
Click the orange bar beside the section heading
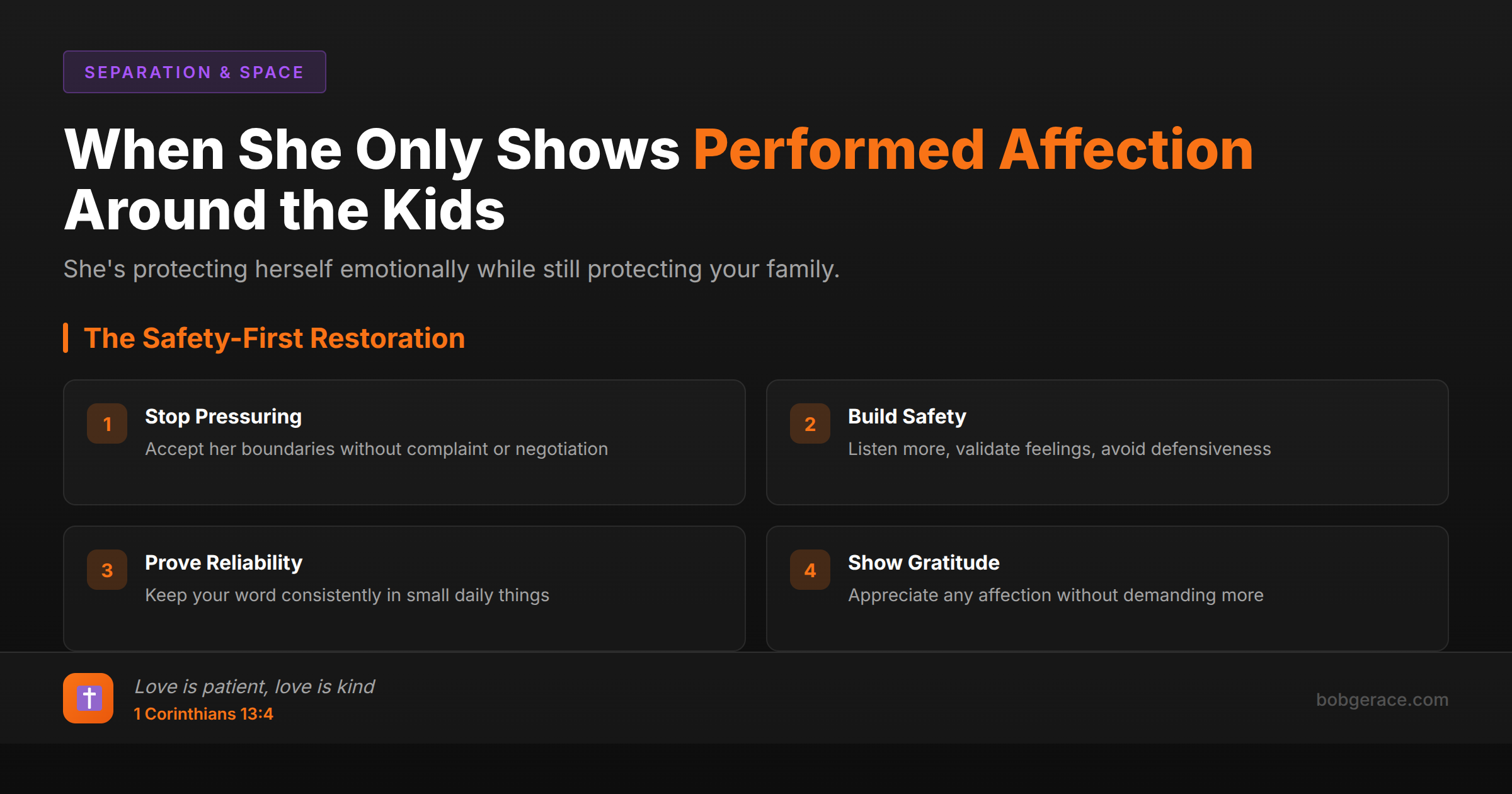click(x=66, y=338)
